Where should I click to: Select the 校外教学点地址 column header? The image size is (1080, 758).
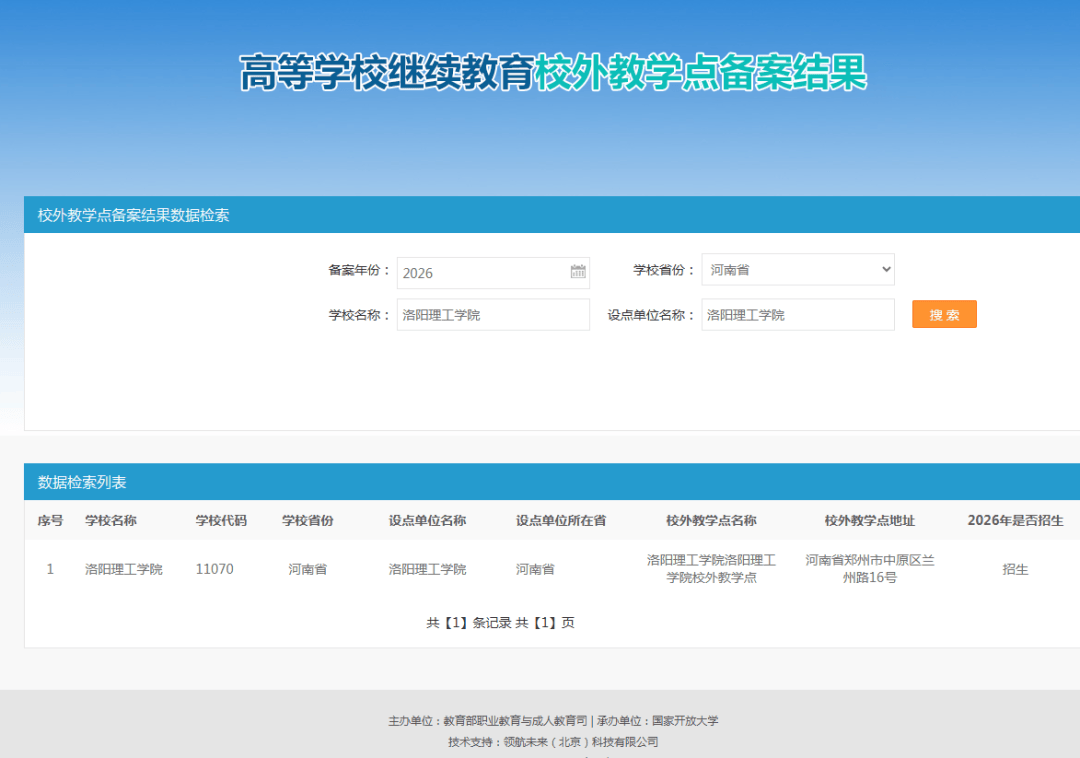(870, 520)
